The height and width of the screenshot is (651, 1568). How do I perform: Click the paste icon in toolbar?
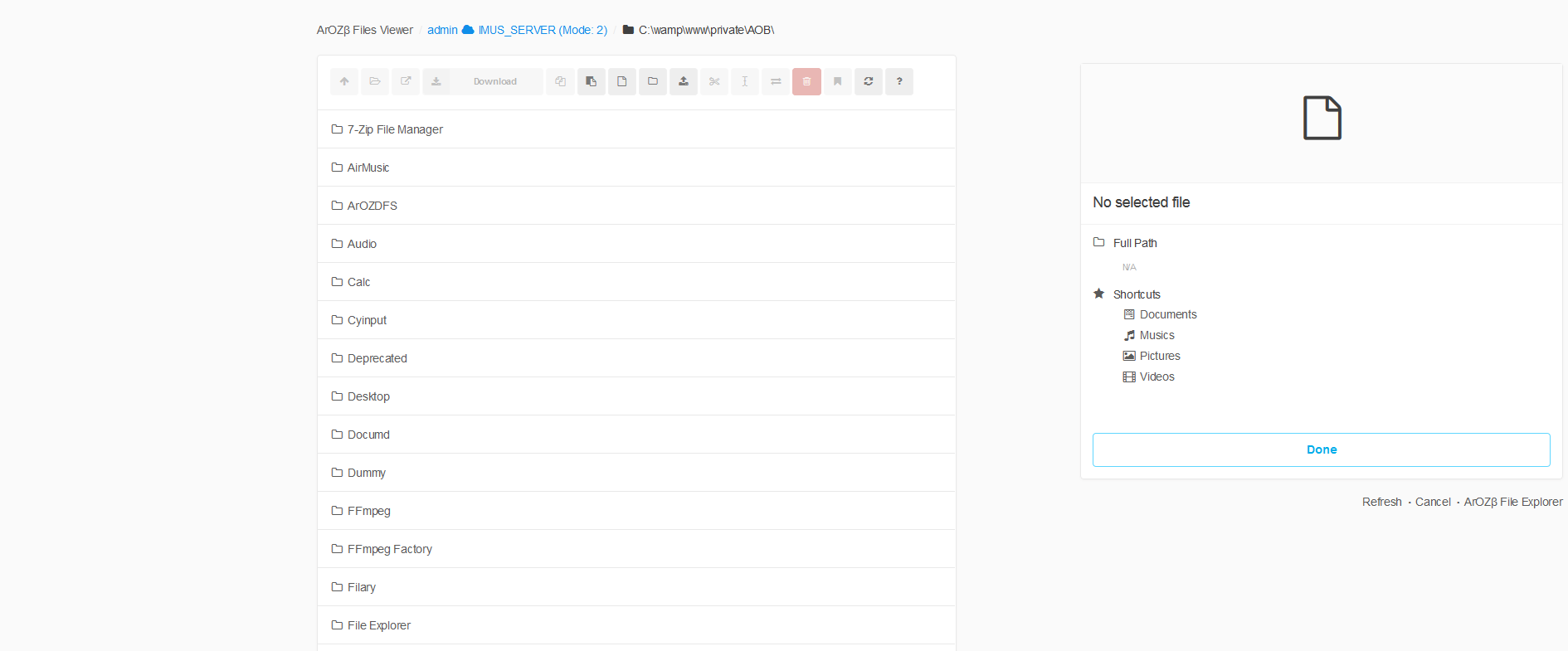[591, 81]
